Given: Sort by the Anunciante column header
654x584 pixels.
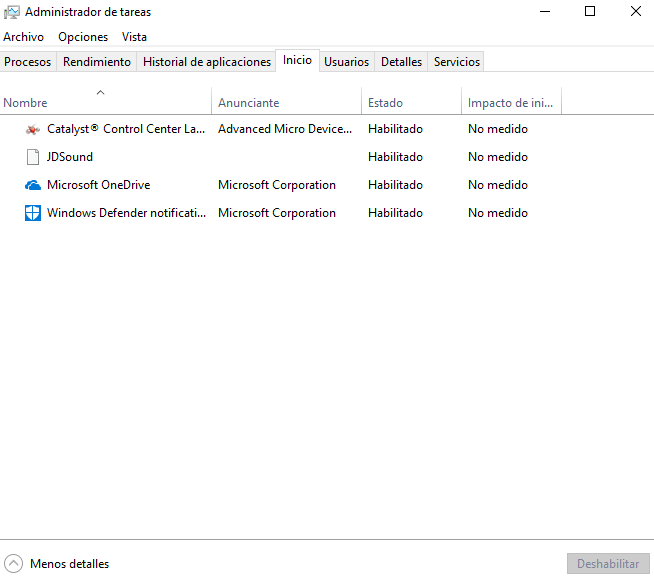Looking at the screenshot, I should (287, 101).
